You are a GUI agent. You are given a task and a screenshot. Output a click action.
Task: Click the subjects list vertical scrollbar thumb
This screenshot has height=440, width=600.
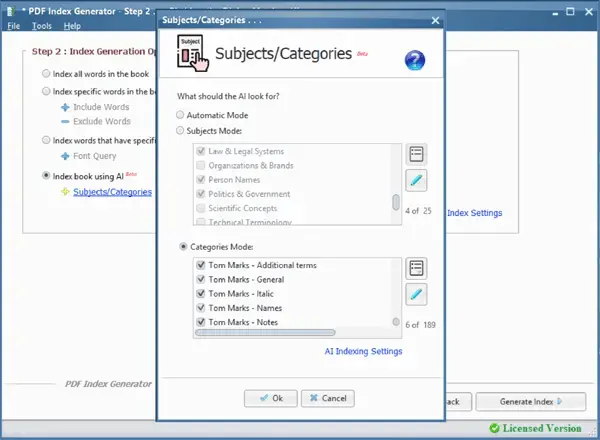pyautogui.click(x=396, y=202)
